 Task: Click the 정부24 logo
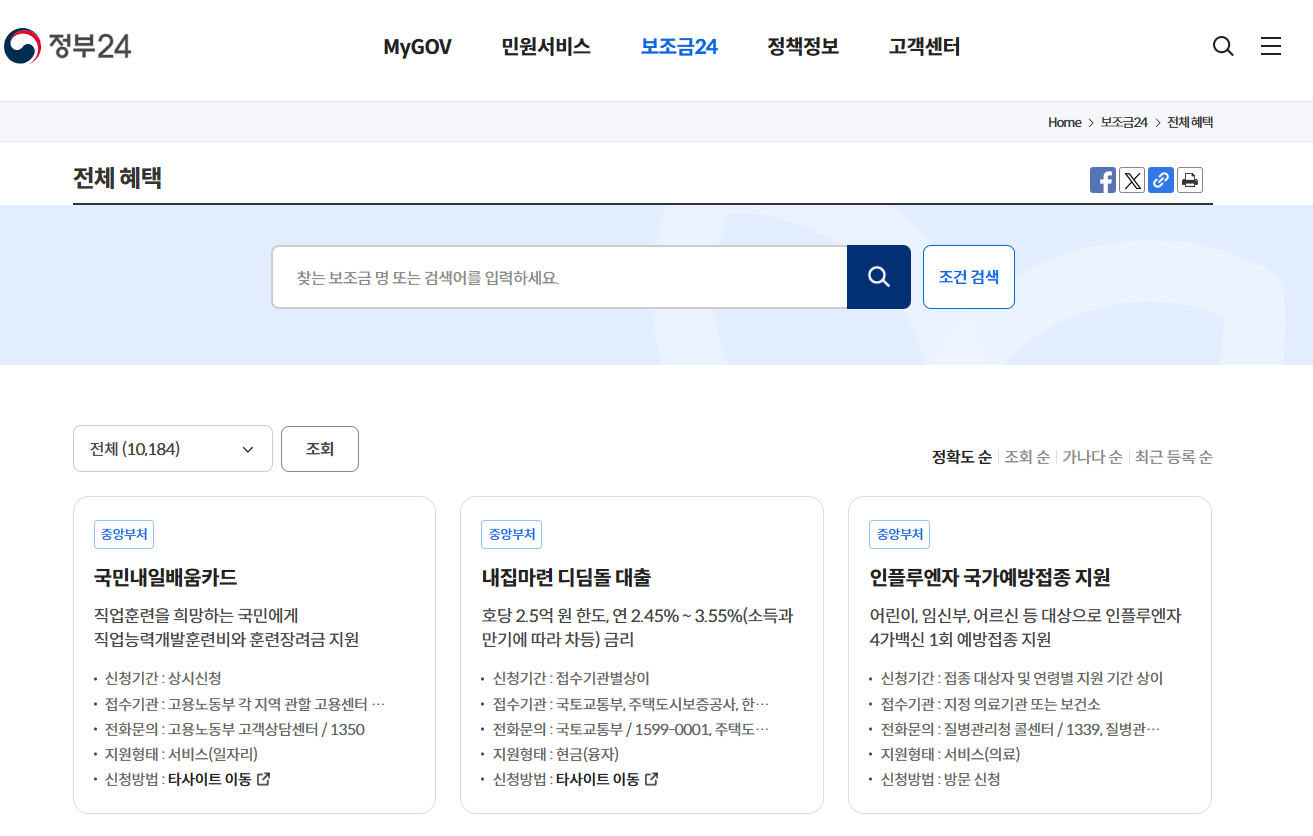(68, 44)
